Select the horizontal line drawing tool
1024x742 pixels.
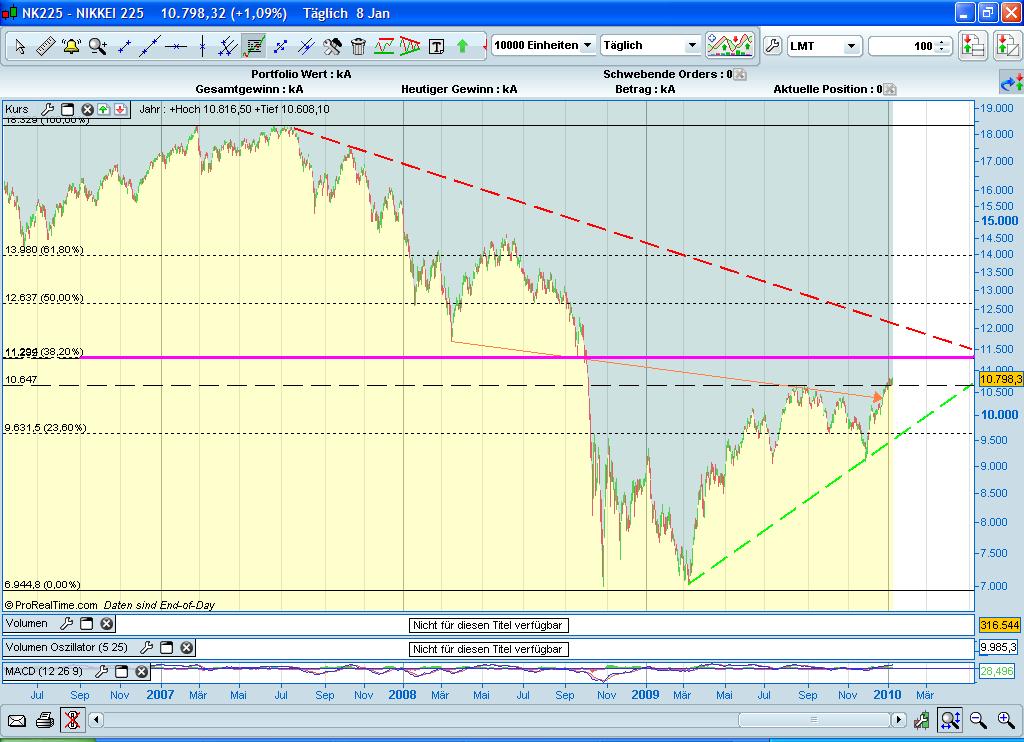pyautogui.click(x=176, y=46)
